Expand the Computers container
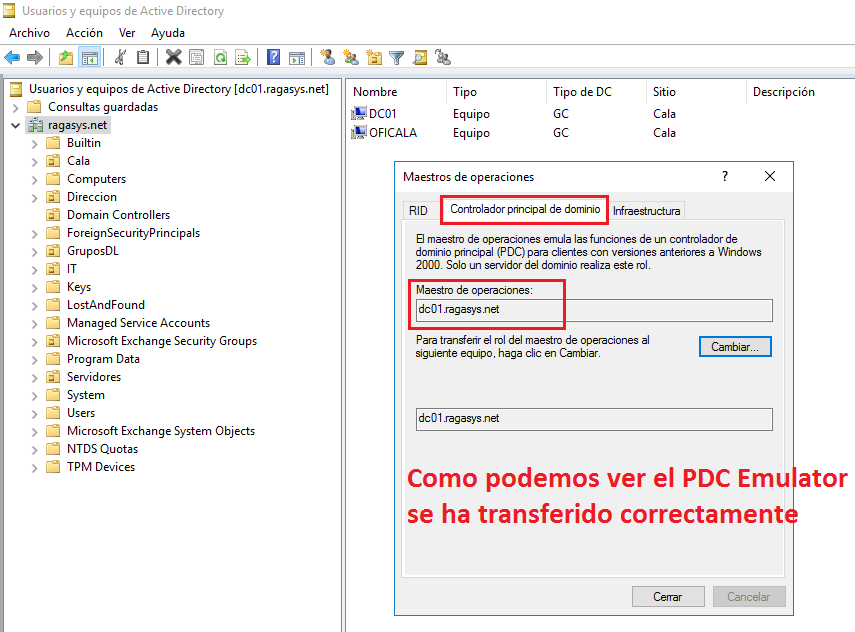Image resolution: width=855 pixels, height=632 pixels. pos(34,179)
